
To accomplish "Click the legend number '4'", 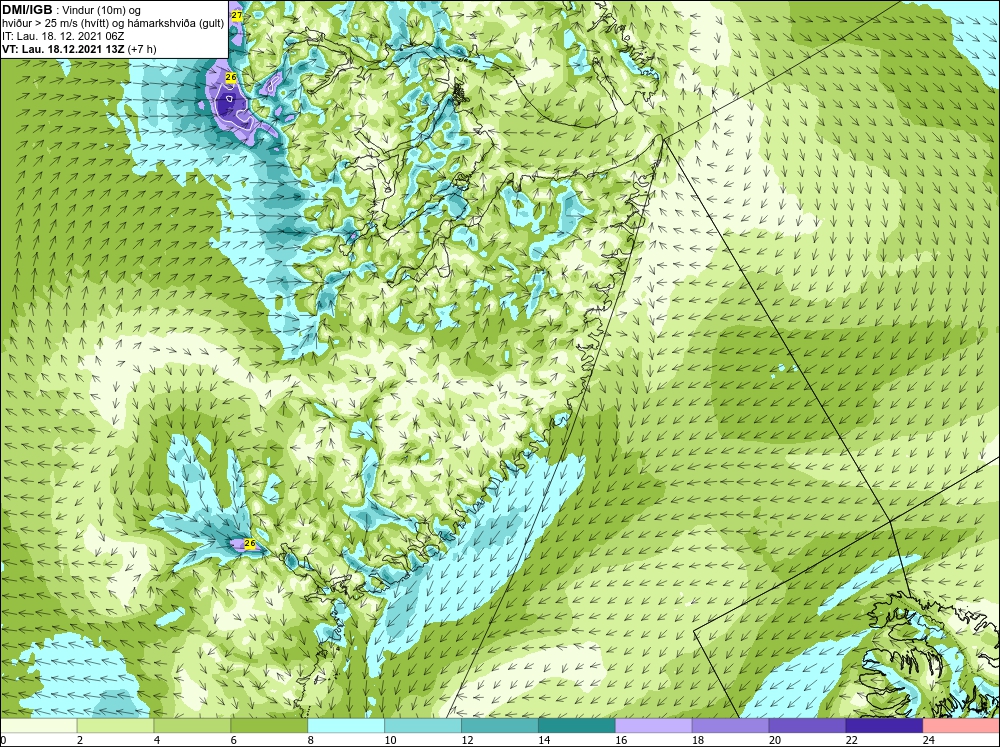I will (x=157, y=740).
